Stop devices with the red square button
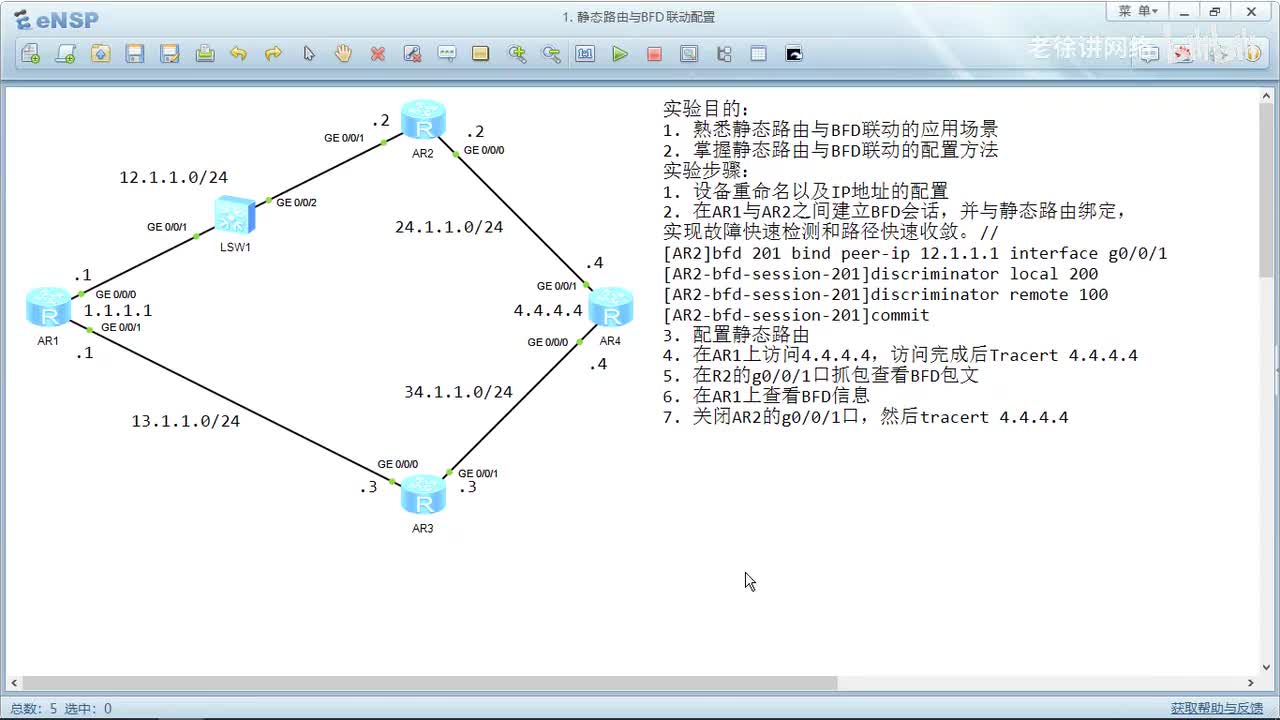 point(654,54)
